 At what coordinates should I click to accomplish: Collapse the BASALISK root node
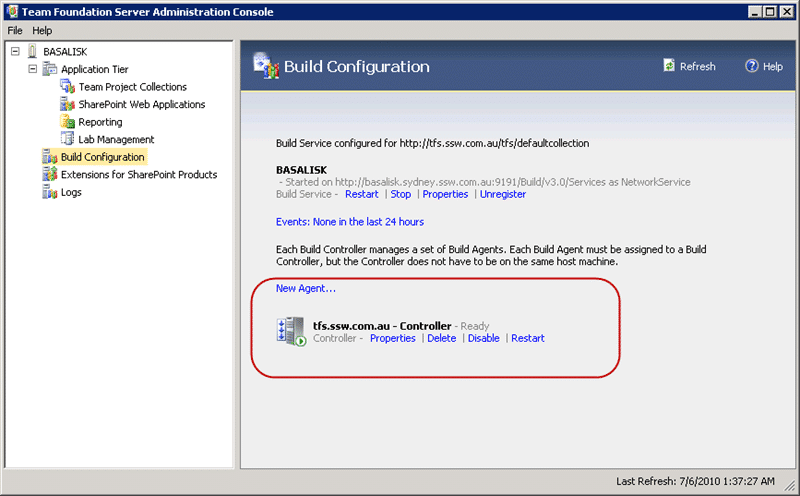click(x=15, y=51)
